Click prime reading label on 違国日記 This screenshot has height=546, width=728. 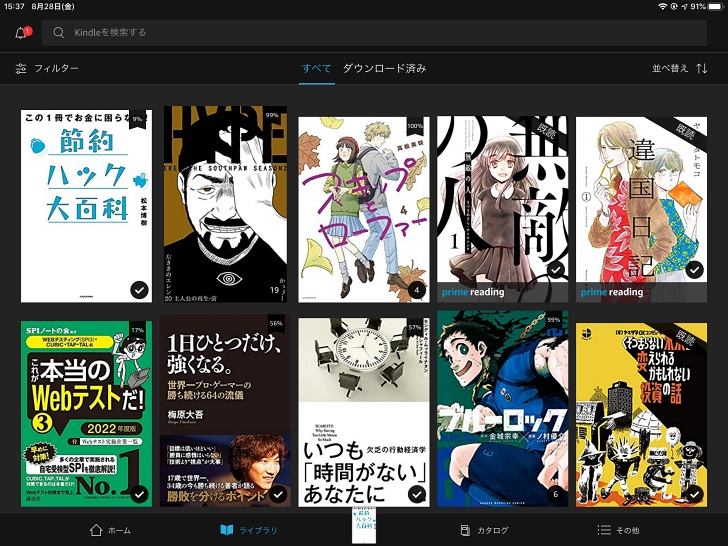[x=611, y=292]
